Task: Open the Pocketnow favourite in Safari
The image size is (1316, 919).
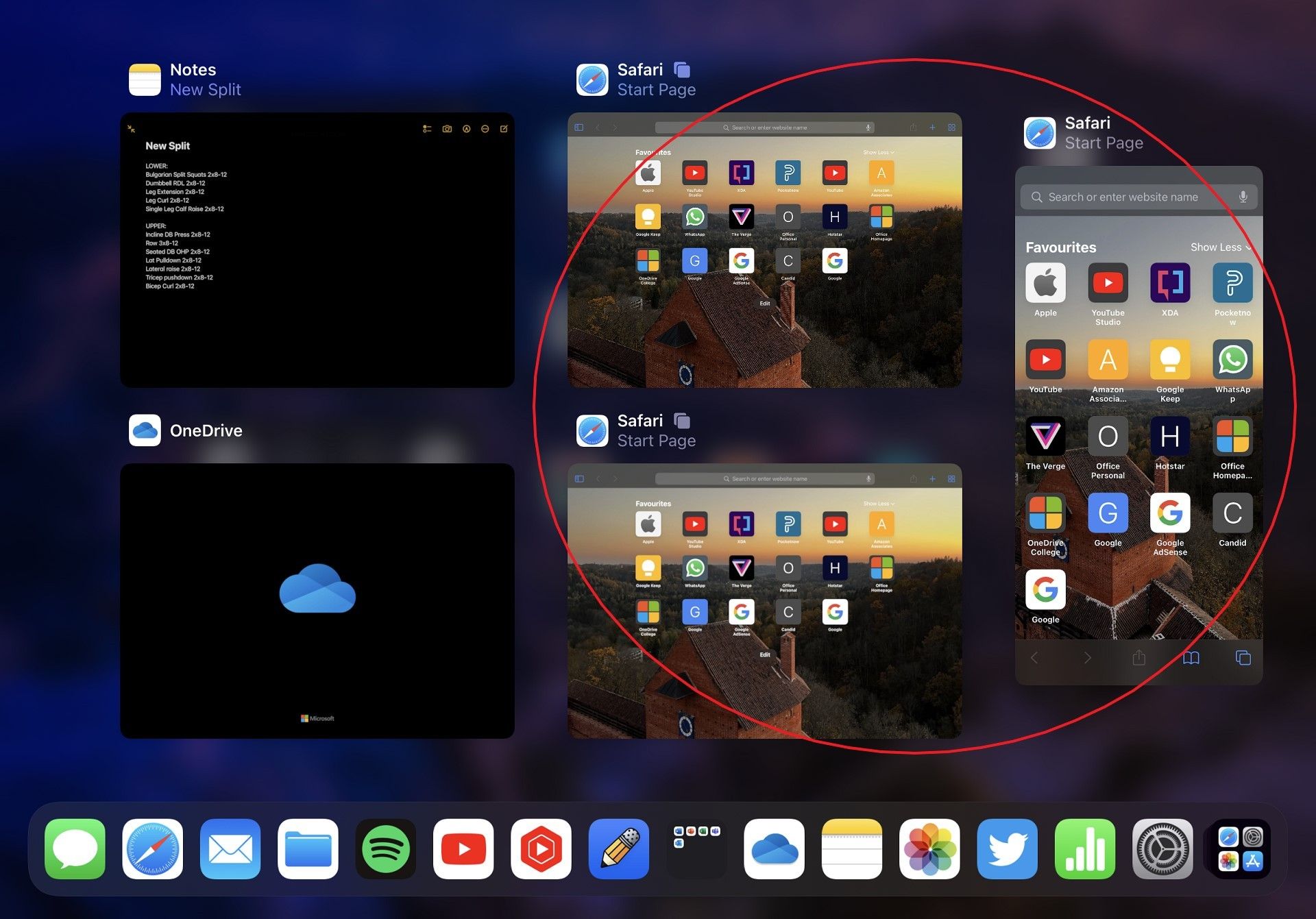Action: click(1232, 282)
